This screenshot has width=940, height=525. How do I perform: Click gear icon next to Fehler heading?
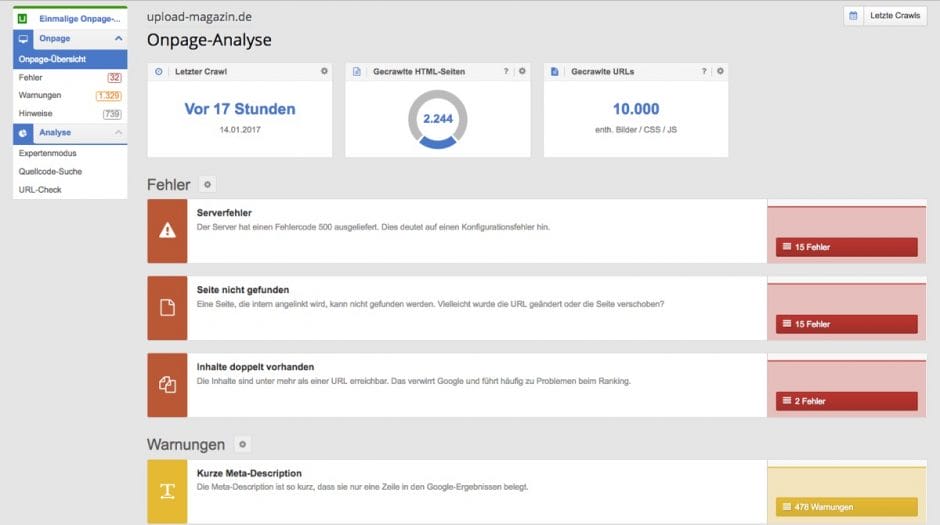[207, 185]
